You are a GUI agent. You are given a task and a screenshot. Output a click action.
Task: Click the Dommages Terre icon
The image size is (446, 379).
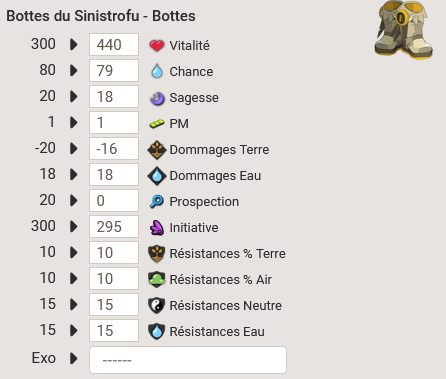pos(157,150)
